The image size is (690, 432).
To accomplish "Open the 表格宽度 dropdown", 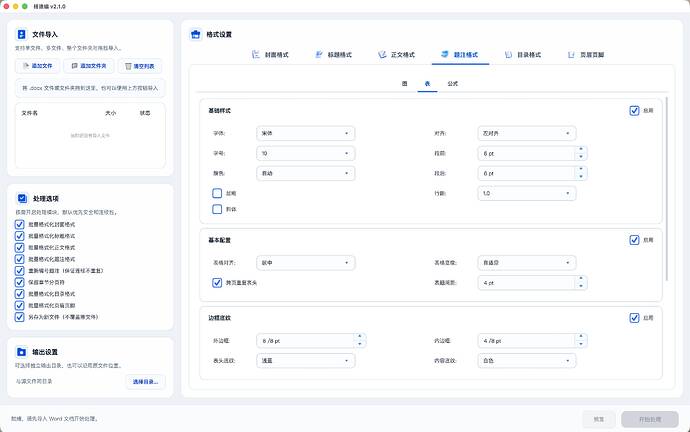I will (x=527, y=263).
